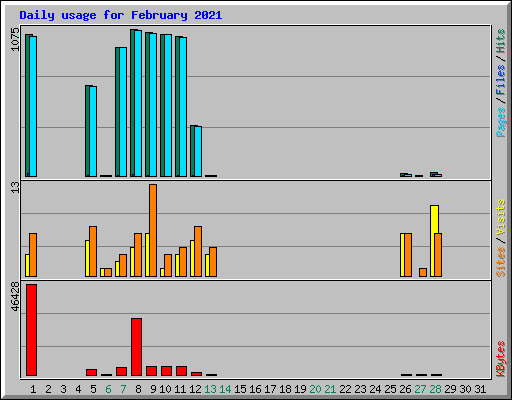Click the 46428 axis value

coord(15,296)
